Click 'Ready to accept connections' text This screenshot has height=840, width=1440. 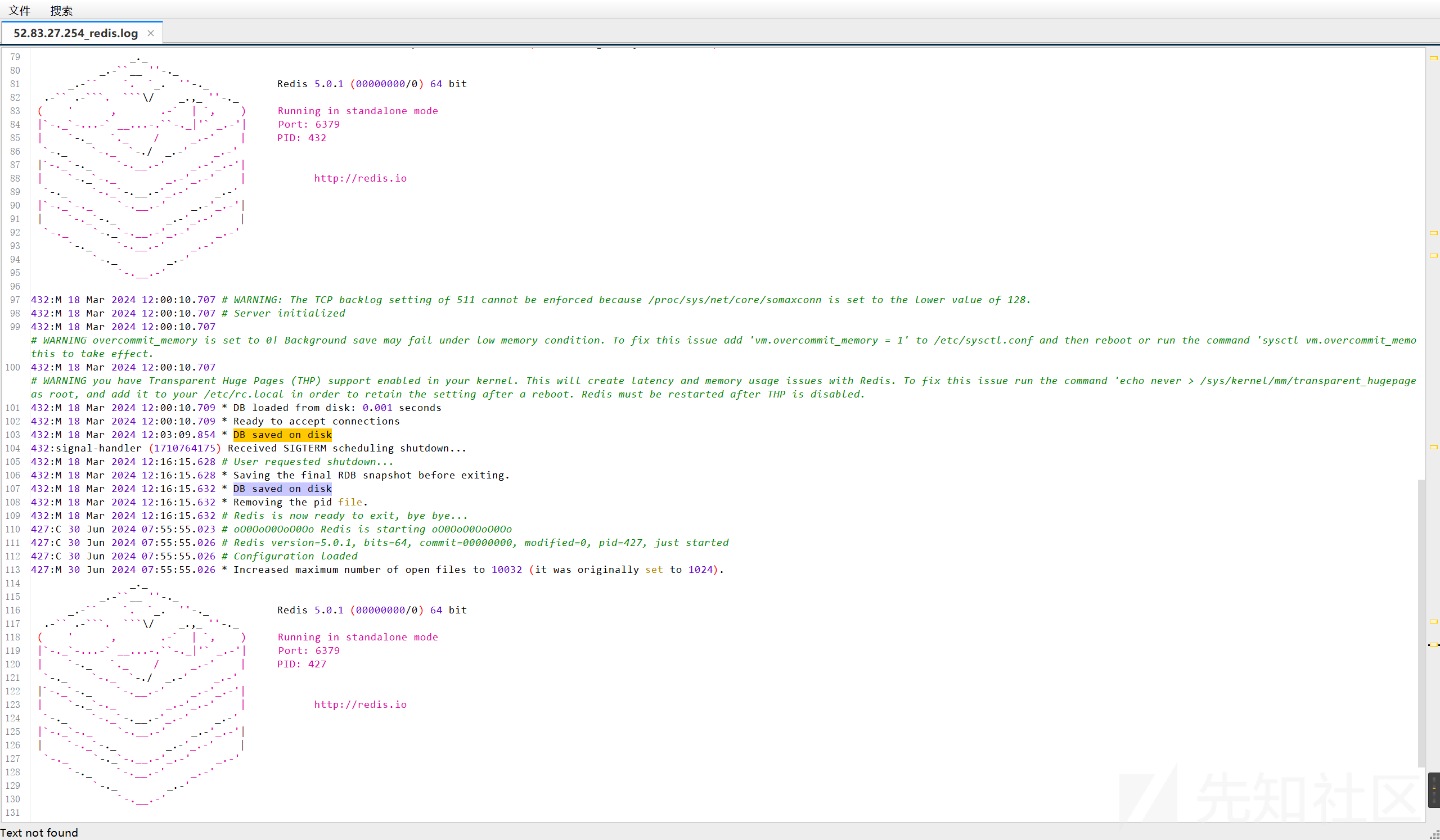pyautogui.click(x=317, y=422)
